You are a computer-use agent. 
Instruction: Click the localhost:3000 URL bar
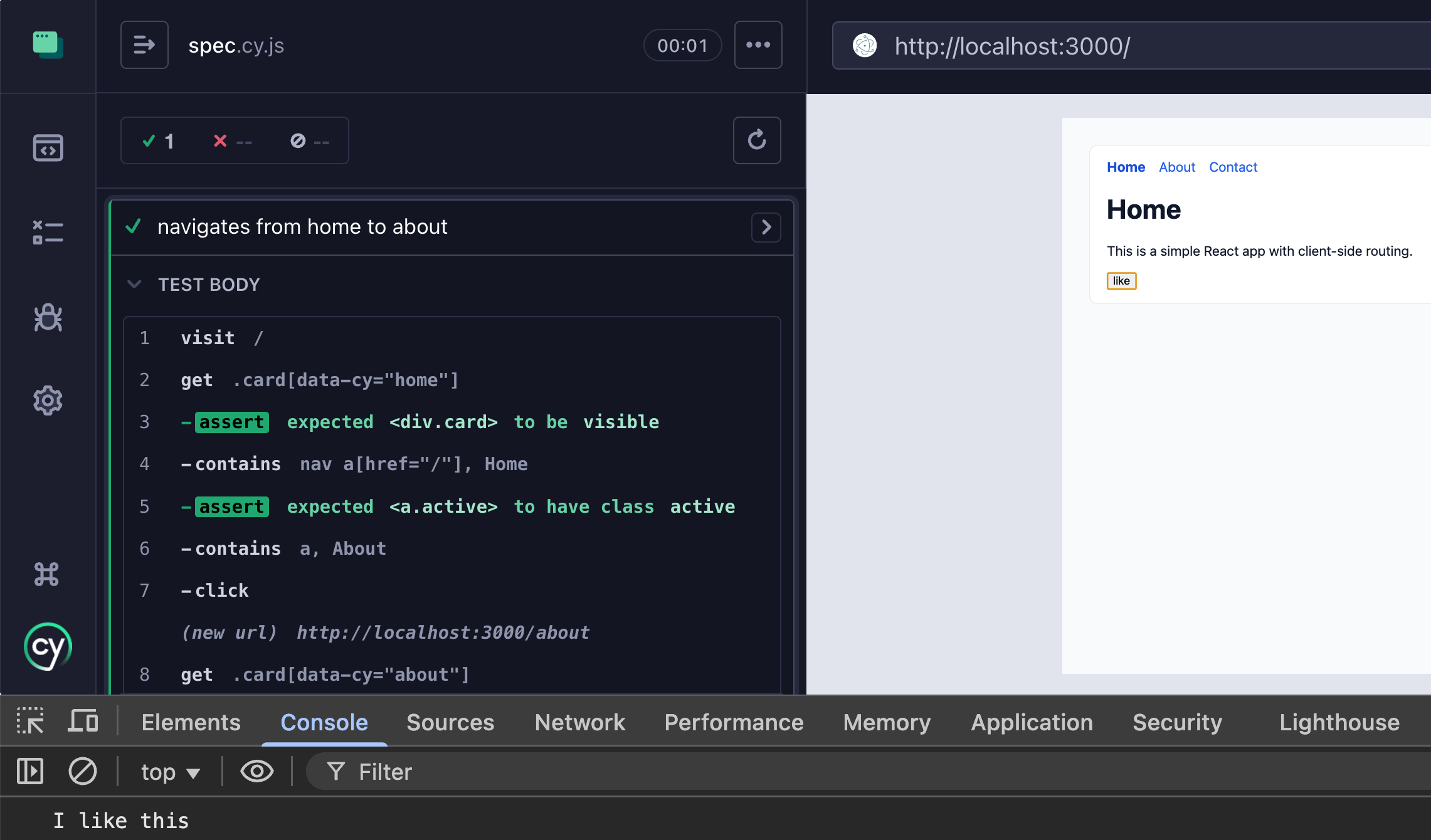1131,46
